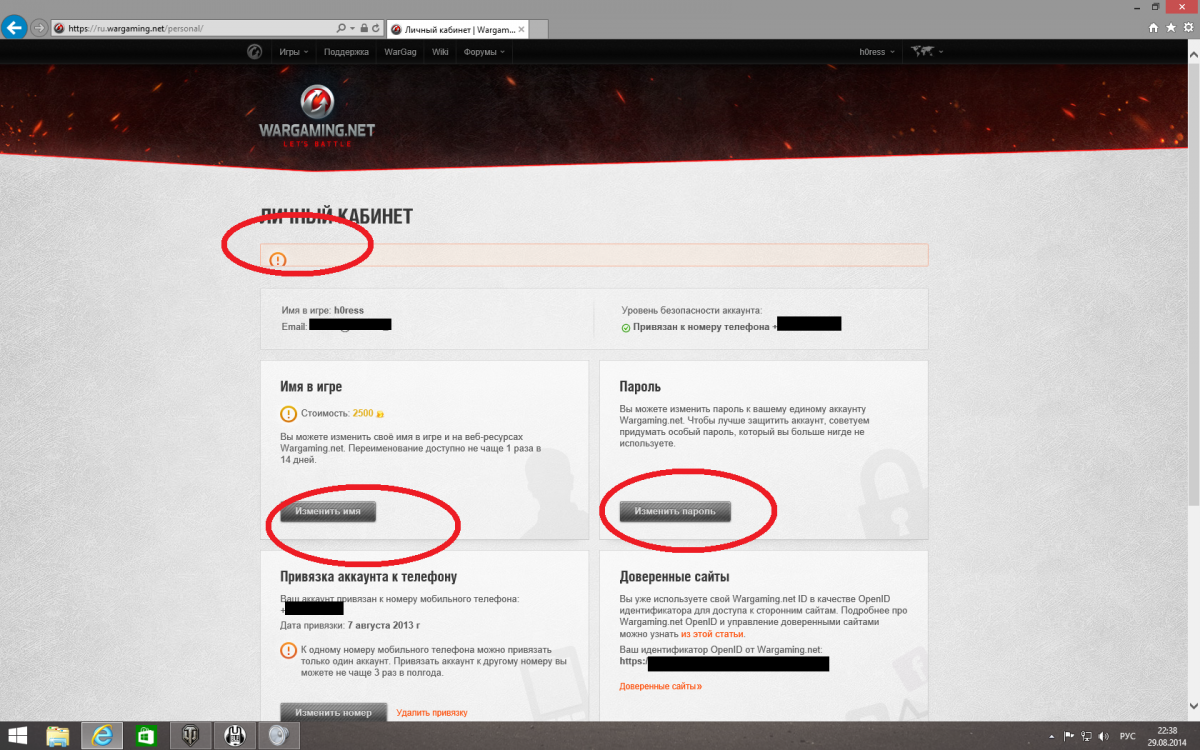
Task: Click the orange warning icon in notification bar
Action: (278, 260)
